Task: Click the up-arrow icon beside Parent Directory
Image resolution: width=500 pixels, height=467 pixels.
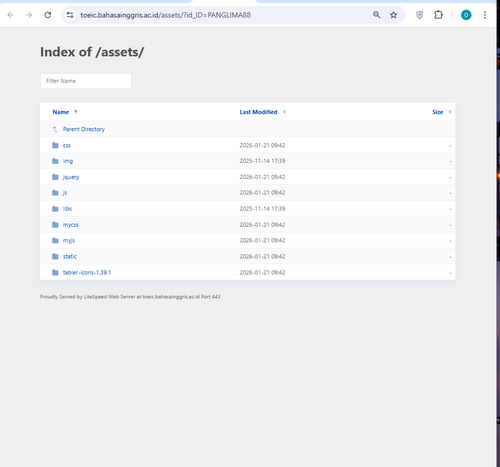Action: (55, 129)
